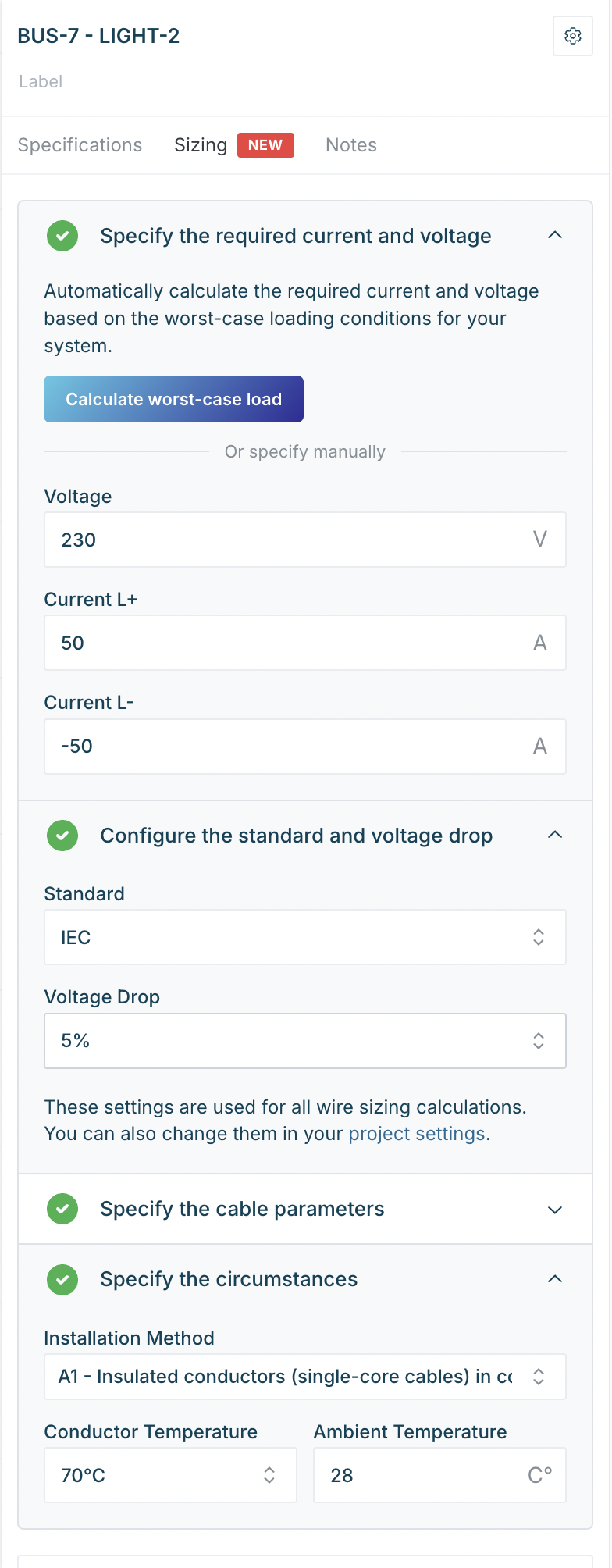Screen dimensions: 612x1568
Task: Open settings via the gear icon
Action: [x=573, y=36]
